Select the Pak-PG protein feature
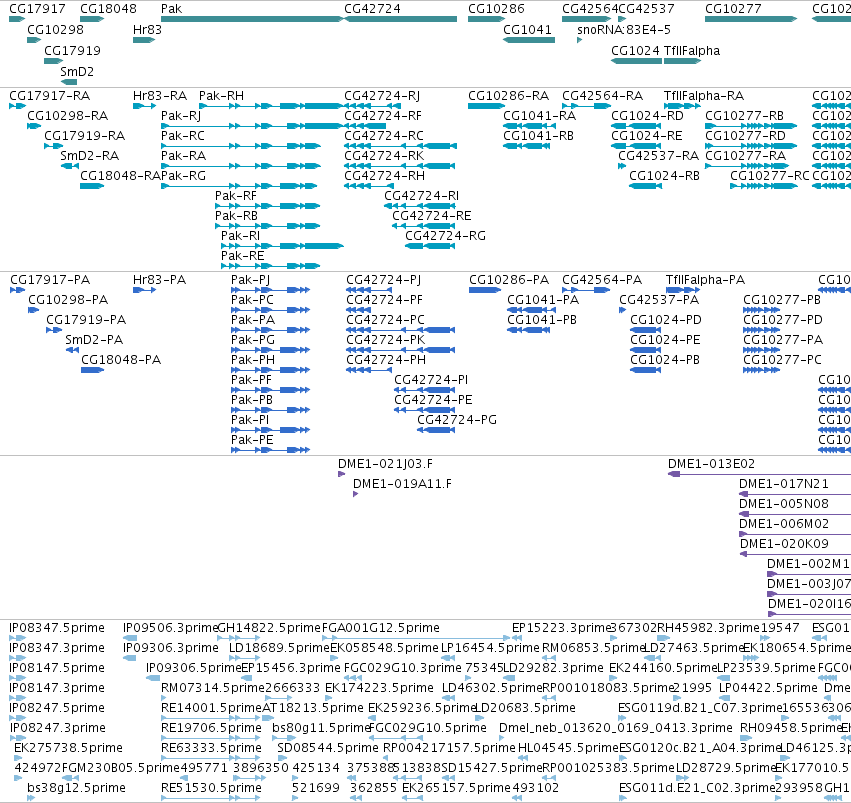Screen dimensions: 851x803 tap(270, 350)
